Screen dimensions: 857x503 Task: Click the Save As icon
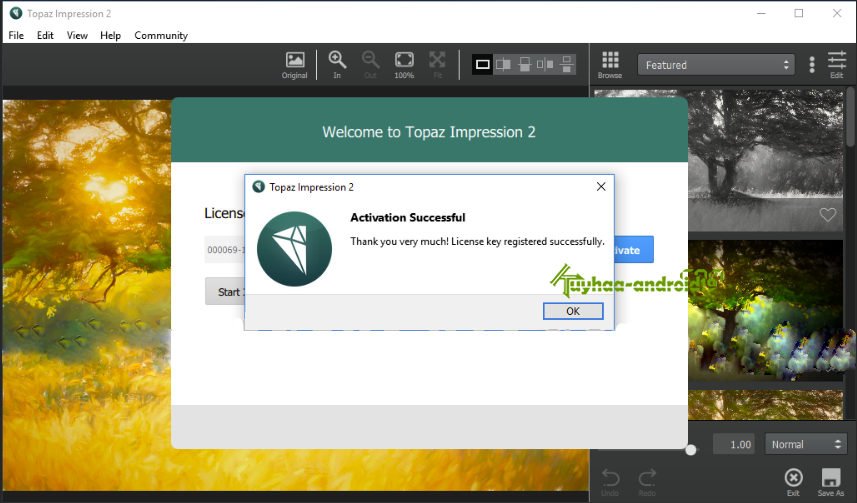coord(831,482)
